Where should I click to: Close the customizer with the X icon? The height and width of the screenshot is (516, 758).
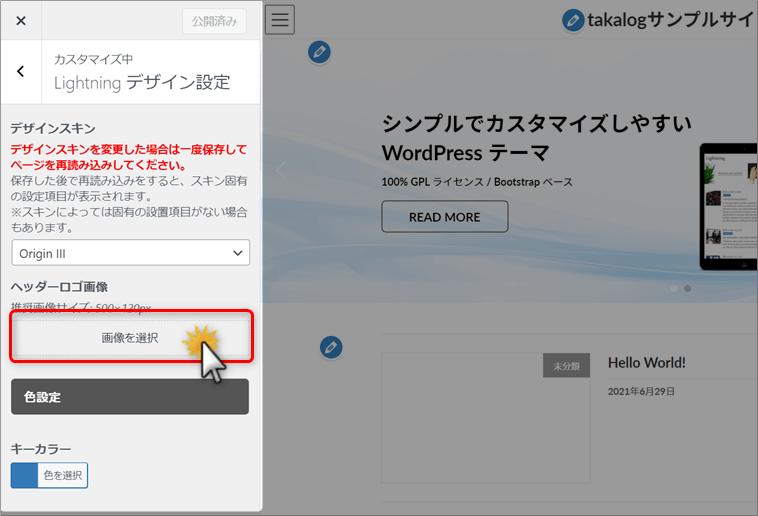[21, 21]
